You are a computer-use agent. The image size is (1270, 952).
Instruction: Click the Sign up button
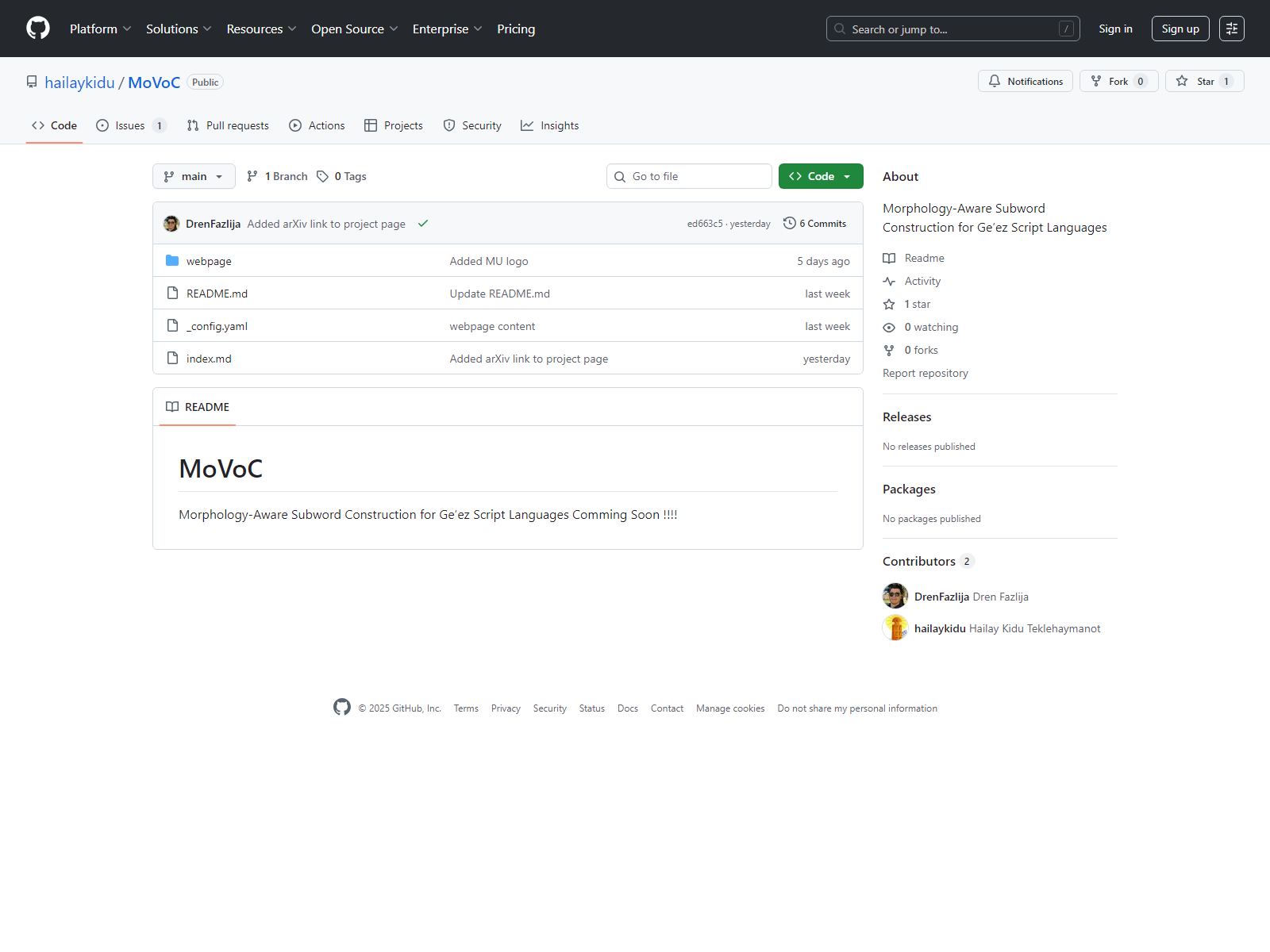[1180, 29]
